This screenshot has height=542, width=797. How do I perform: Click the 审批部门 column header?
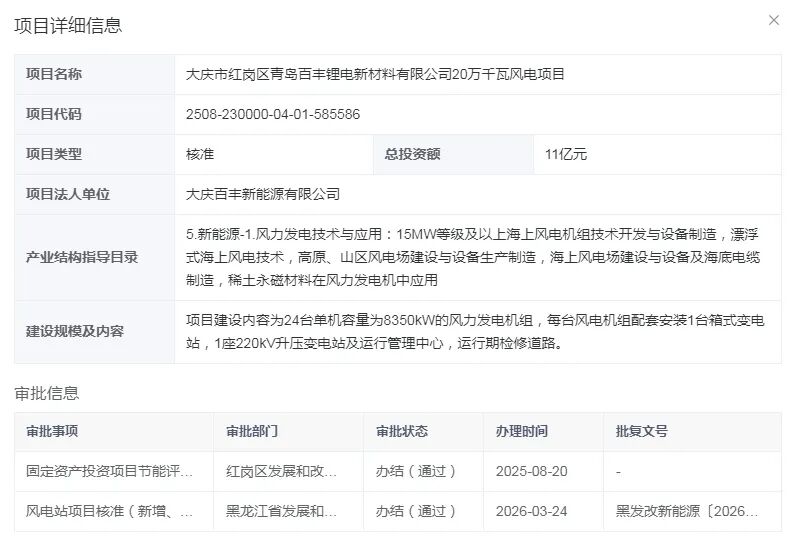(252, 431)
